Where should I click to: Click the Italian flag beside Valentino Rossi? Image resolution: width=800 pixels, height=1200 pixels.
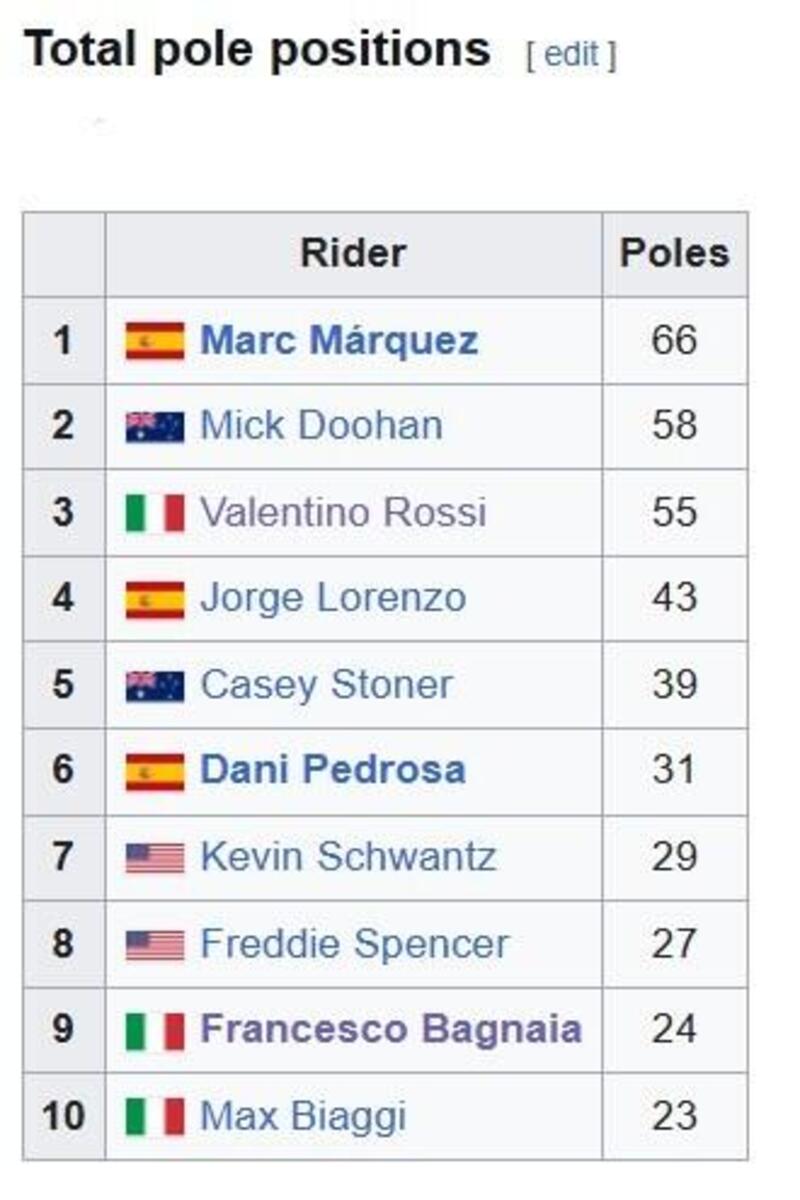pos(155,514)
